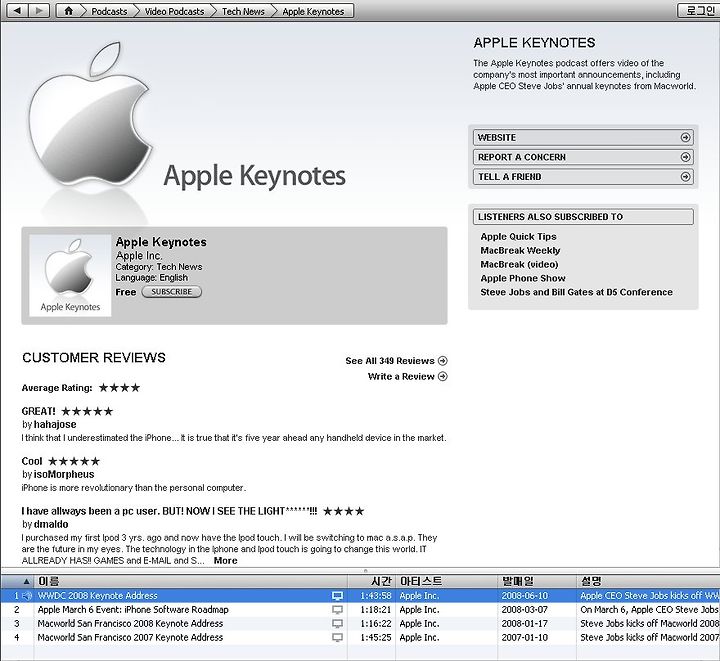Open reviewer dmaldo profile

tap(51, 524)
